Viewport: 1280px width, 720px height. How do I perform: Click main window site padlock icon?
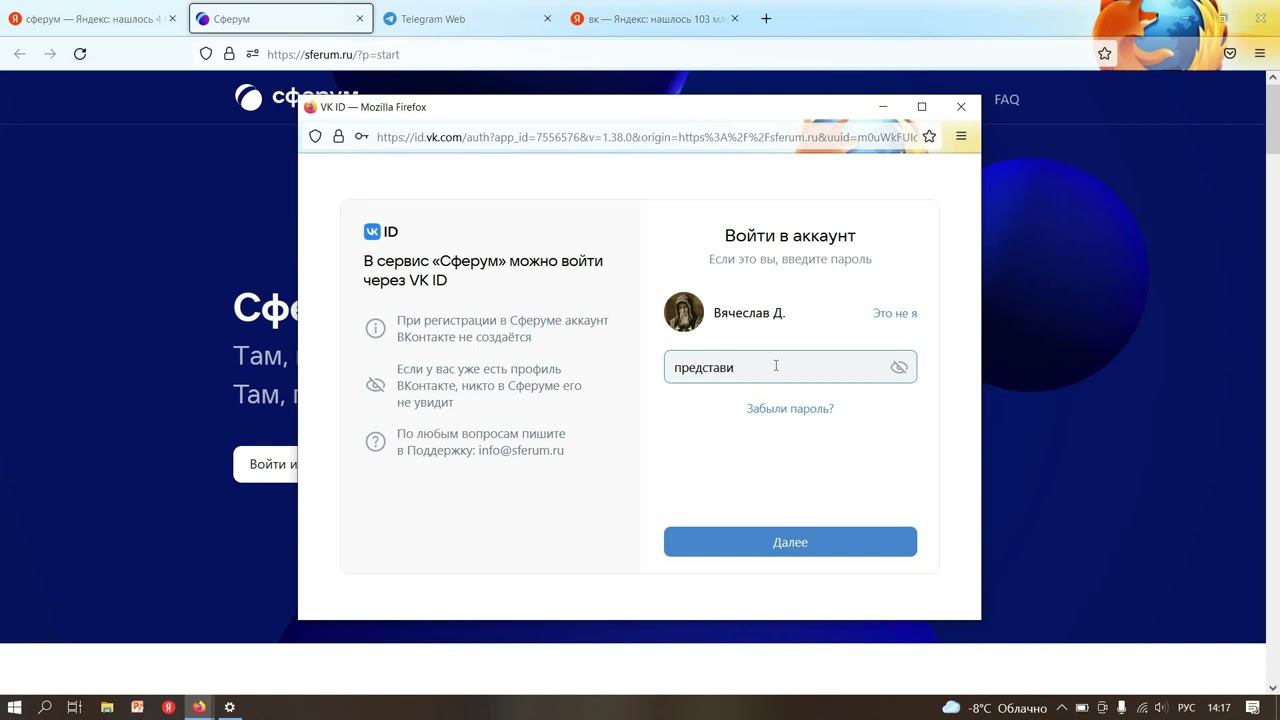(x=229, y=54)
